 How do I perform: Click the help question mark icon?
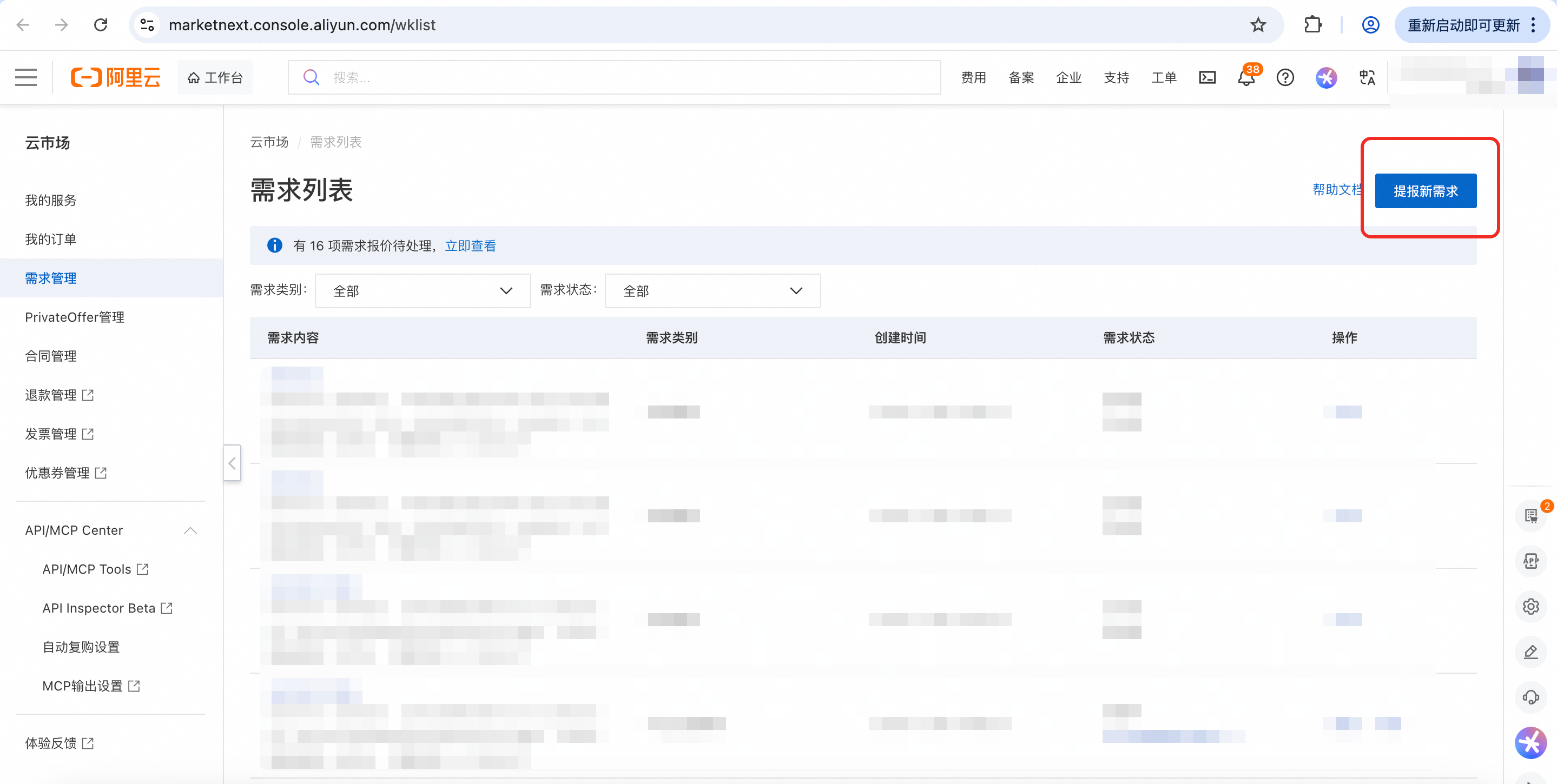[1285, 77]
